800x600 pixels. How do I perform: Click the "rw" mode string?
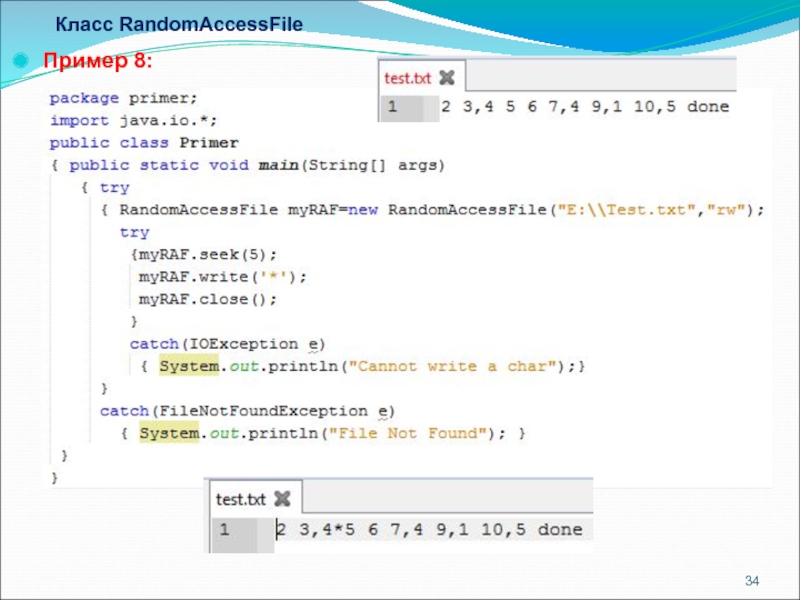pos(727,210)
